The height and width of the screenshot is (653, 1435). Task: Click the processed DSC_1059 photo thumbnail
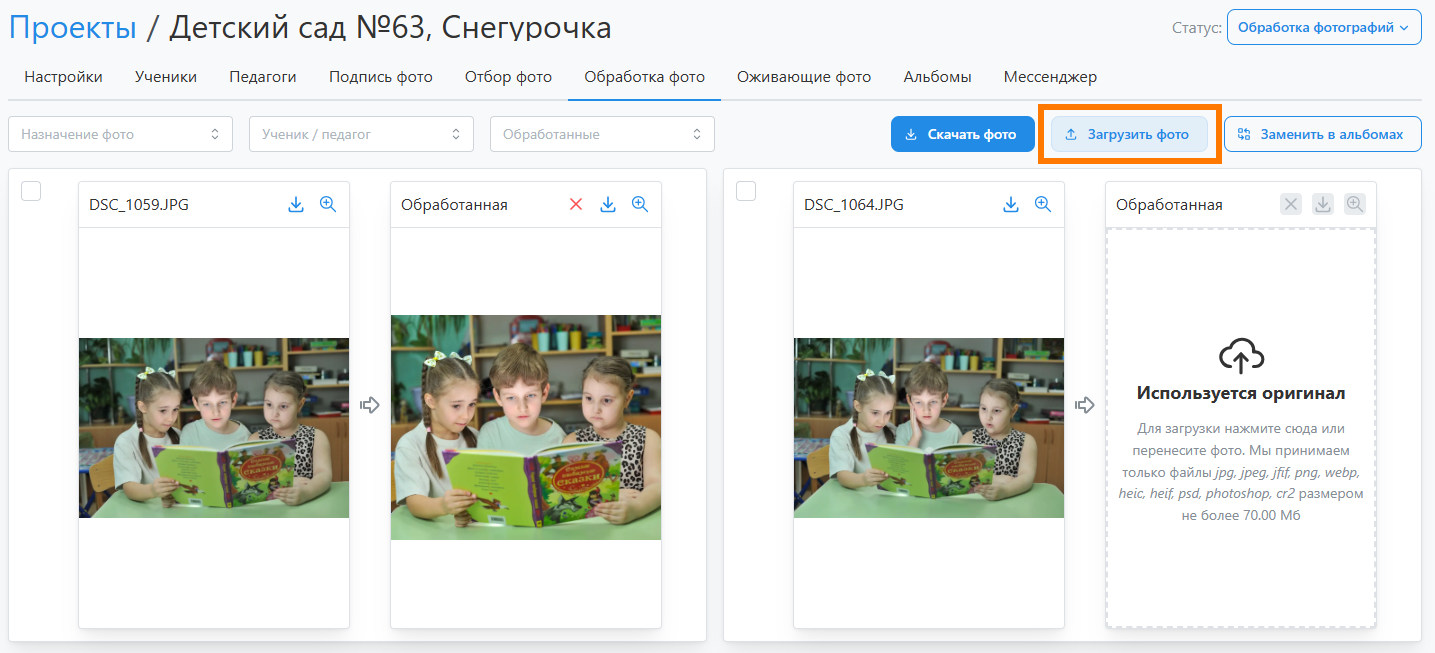[526, 427]
